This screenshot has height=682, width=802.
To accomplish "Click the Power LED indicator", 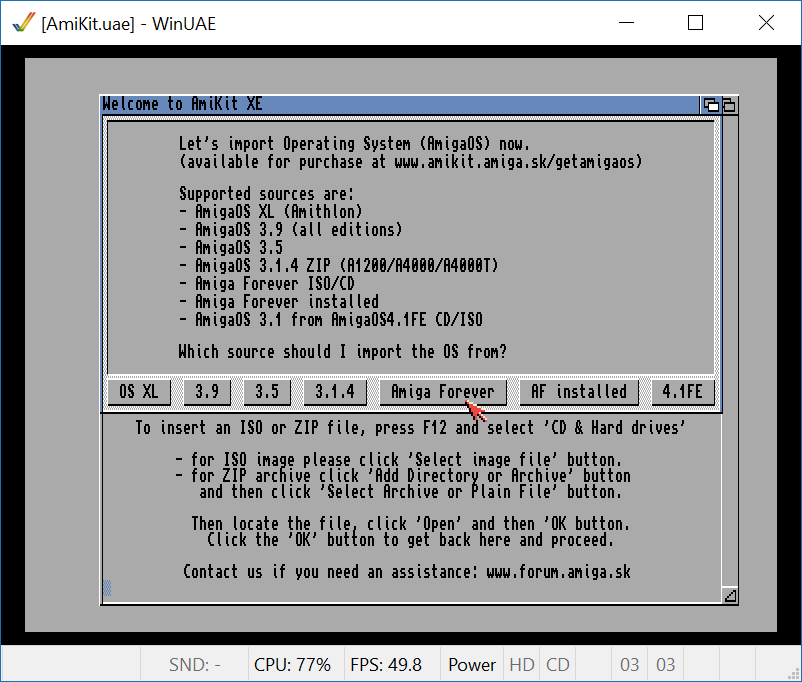I will pos(472,665).
